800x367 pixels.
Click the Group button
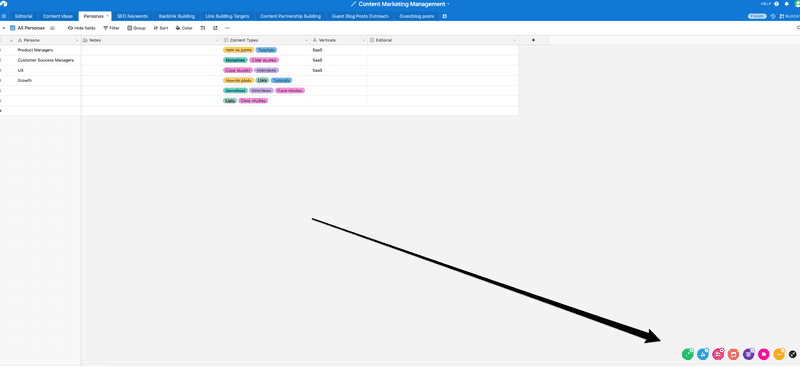(x=136, y=28)
